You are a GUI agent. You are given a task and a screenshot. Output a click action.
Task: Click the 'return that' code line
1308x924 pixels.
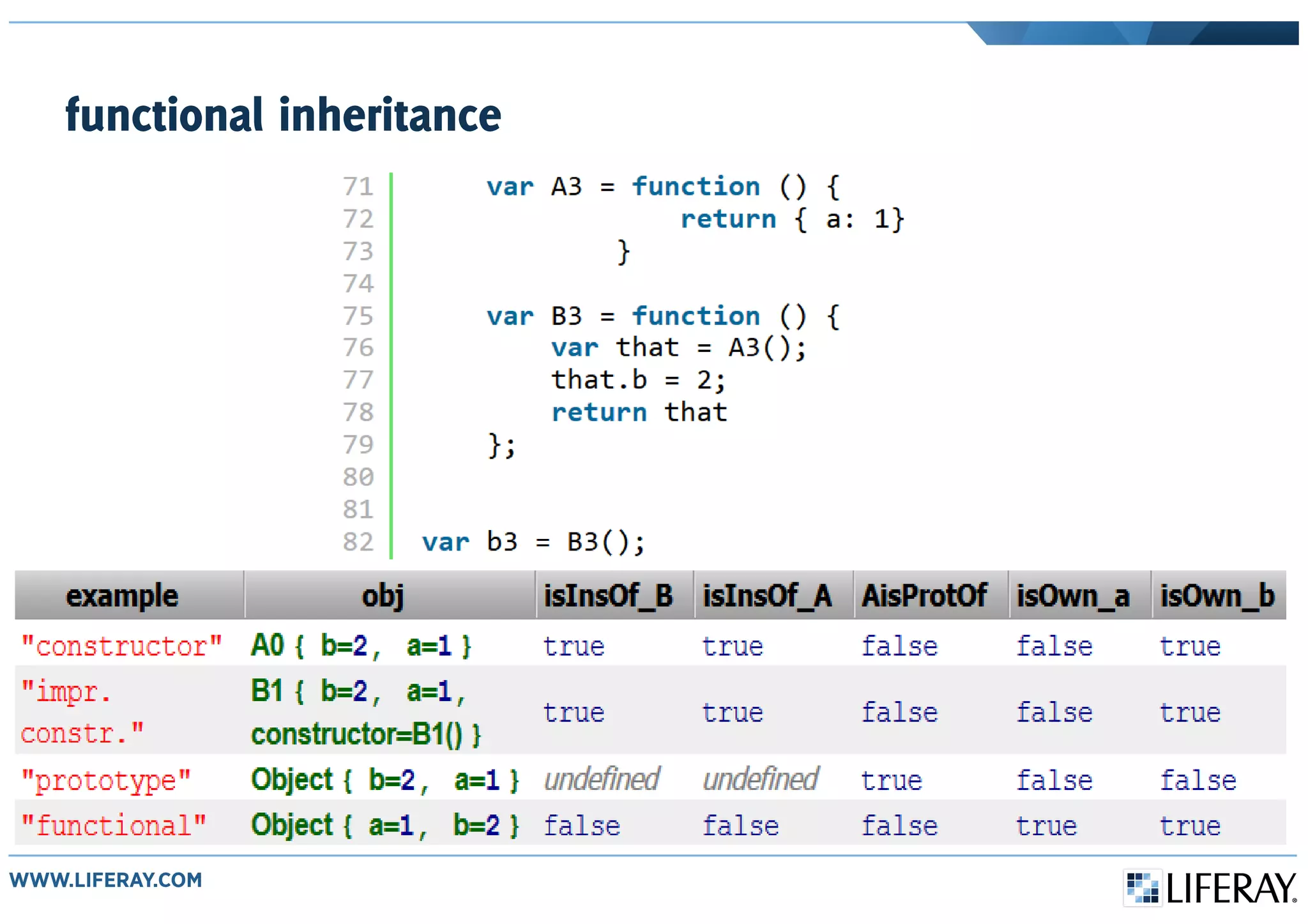click(639, 413)
